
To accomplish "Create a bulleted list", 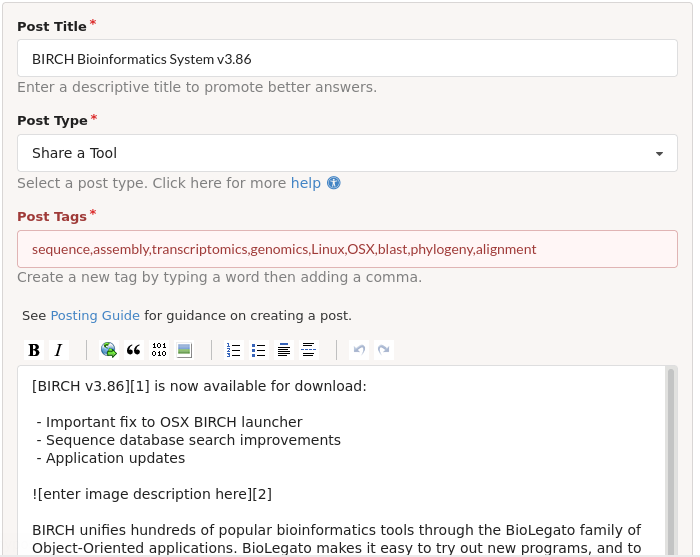I will [258, 350].
